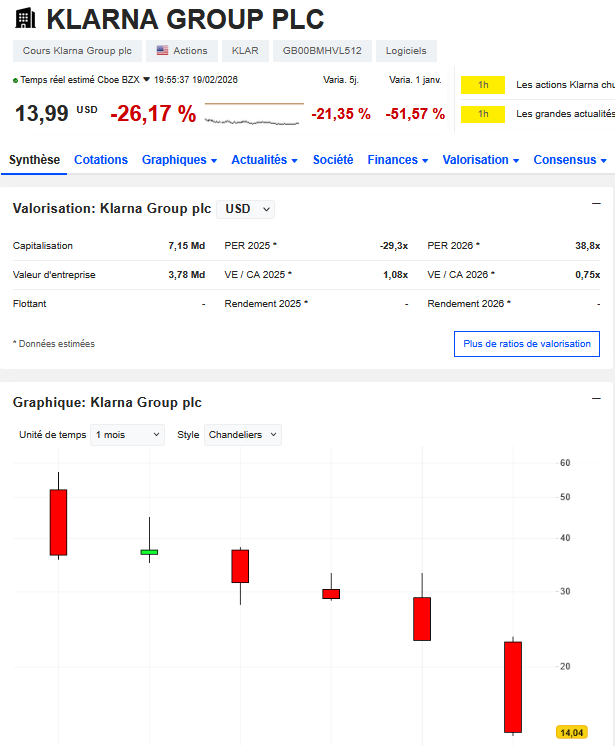Click the small green candlestick
The image size is (615, 746).
tap(149, 552)
